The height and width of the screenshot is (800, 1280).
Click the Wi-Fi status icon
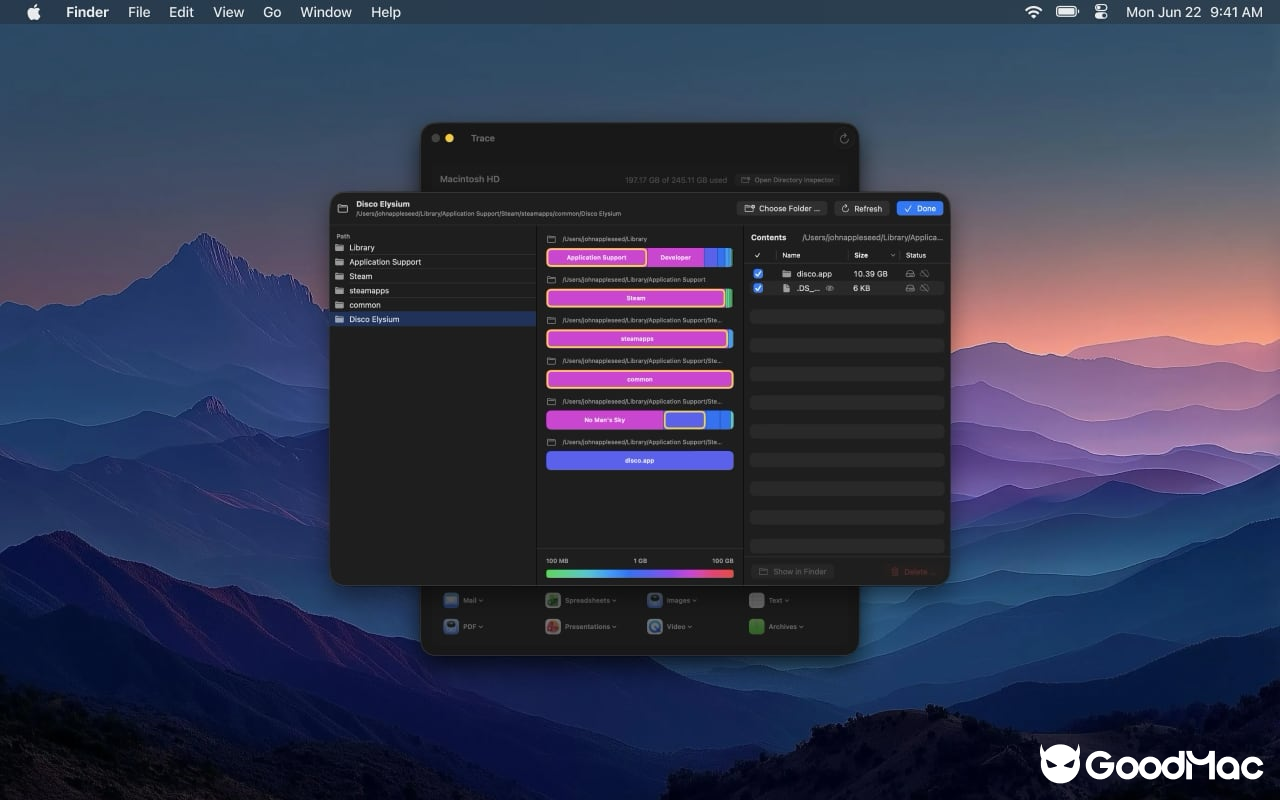(1034, 12)
